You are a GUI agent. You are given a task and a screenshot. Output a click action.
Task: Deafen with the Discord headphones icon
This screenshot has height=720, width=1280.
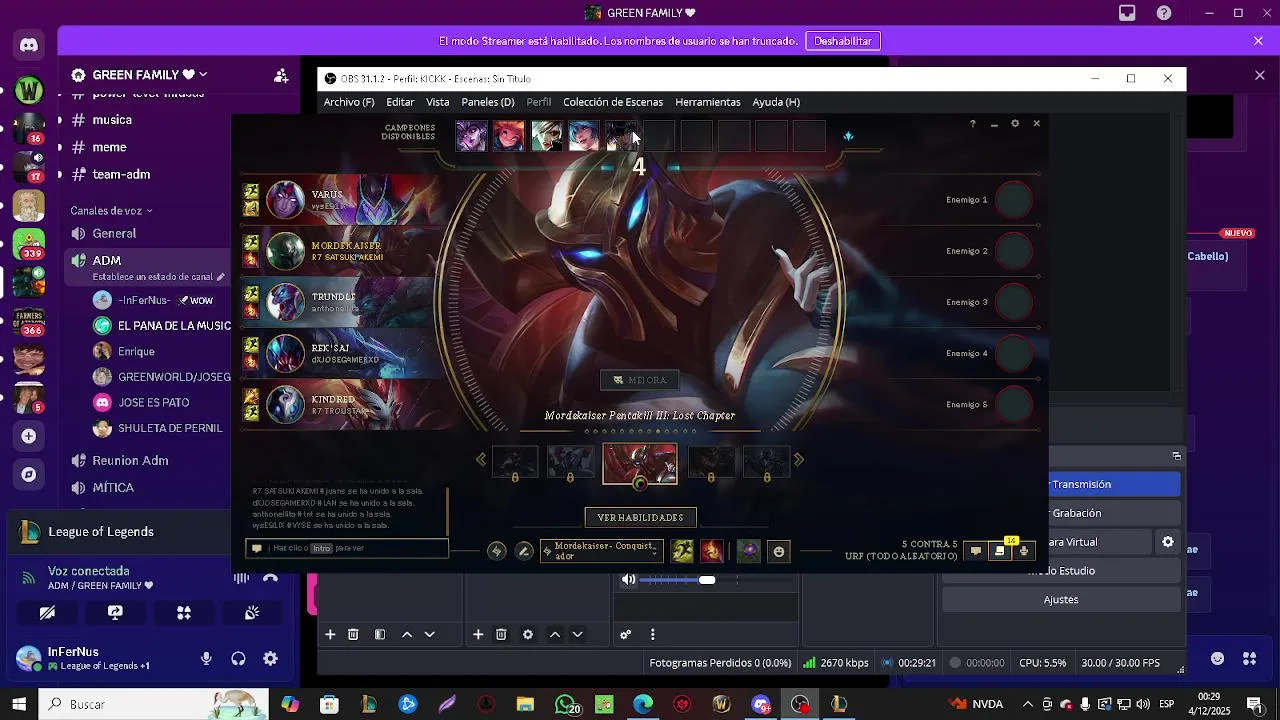point(238,658)
